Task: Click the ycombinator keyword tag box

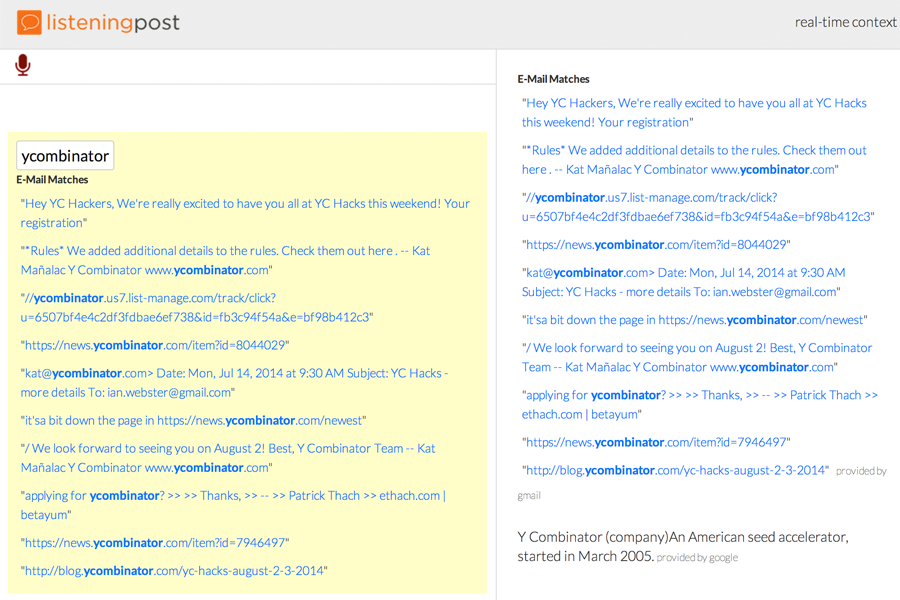Action: pos(65,156)
